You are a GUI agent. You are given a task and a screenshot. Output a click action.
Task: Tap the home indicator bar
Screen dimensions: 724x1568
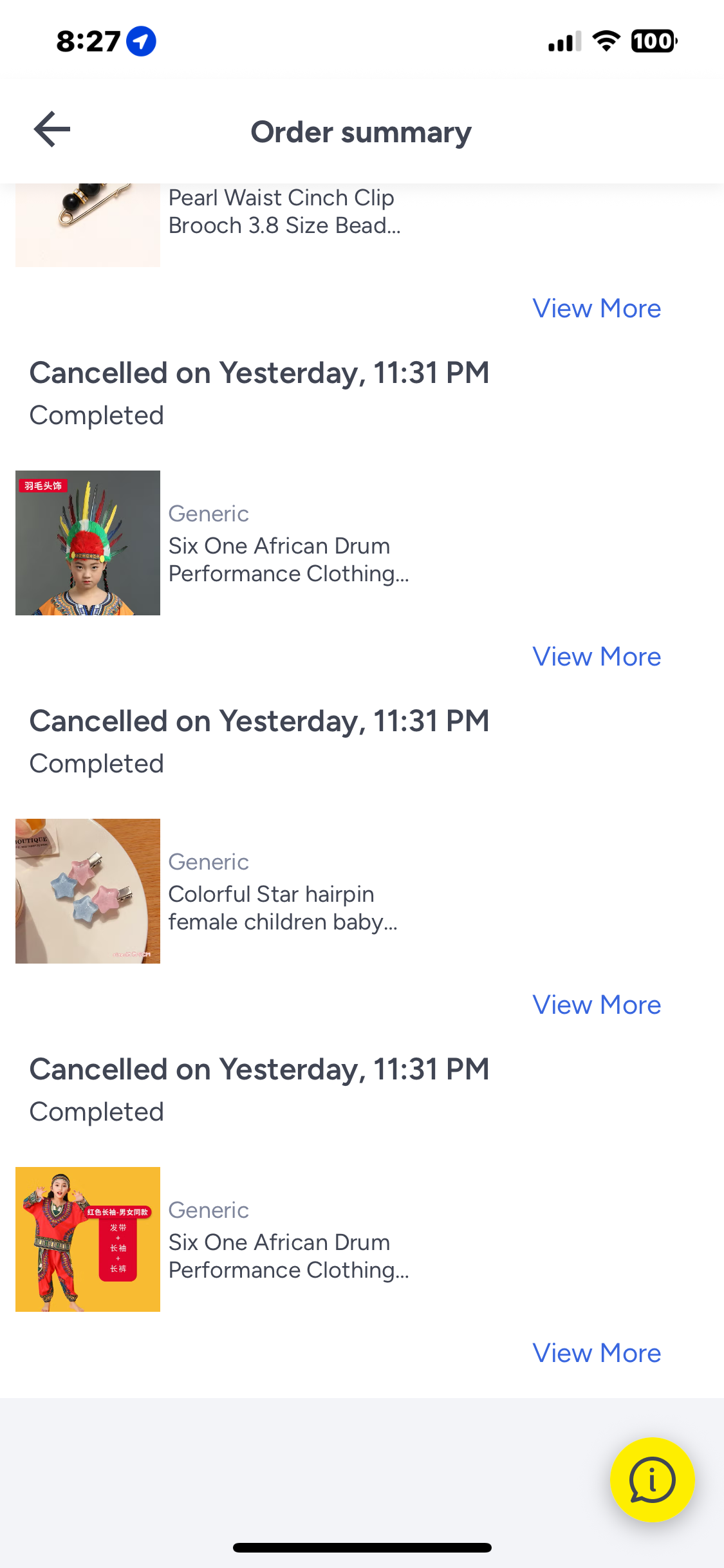362,1547
